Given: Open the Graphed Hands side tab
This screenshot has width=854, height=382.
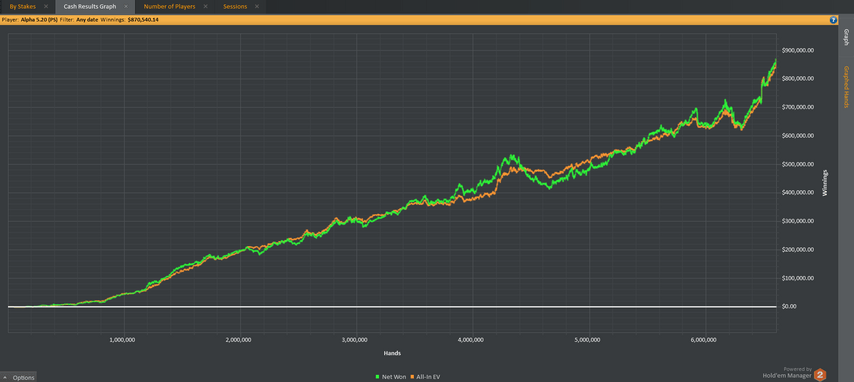Looking at the screenshot, I should [846, 87].
